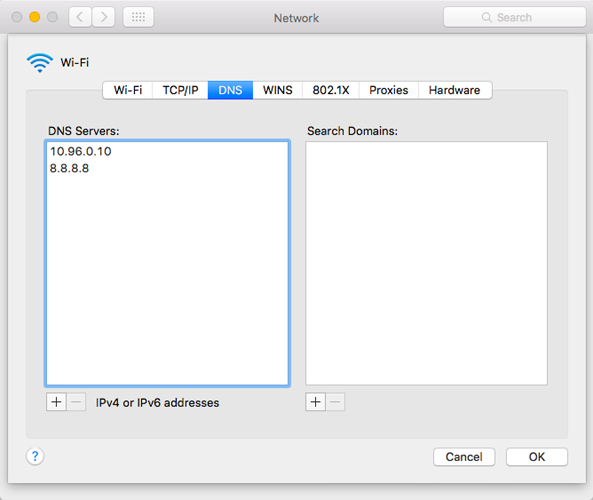The height and width of the screenshot is (500, 593).
Task: Go to the Proxies tab
Action: (x=389, y=90)
